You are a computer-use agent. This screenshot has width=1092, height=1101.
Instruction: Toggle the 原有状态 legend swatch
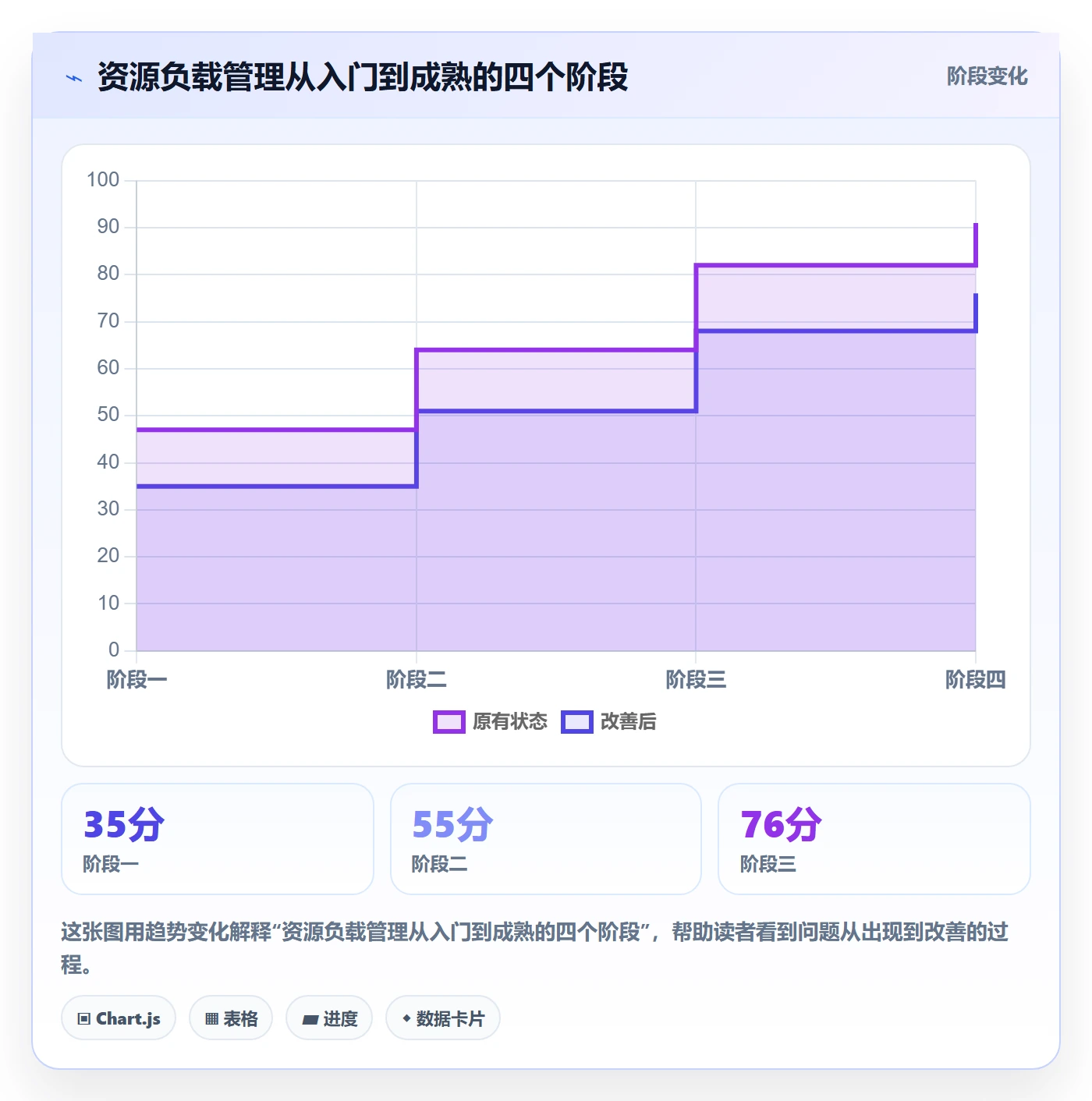click(448, 722)
